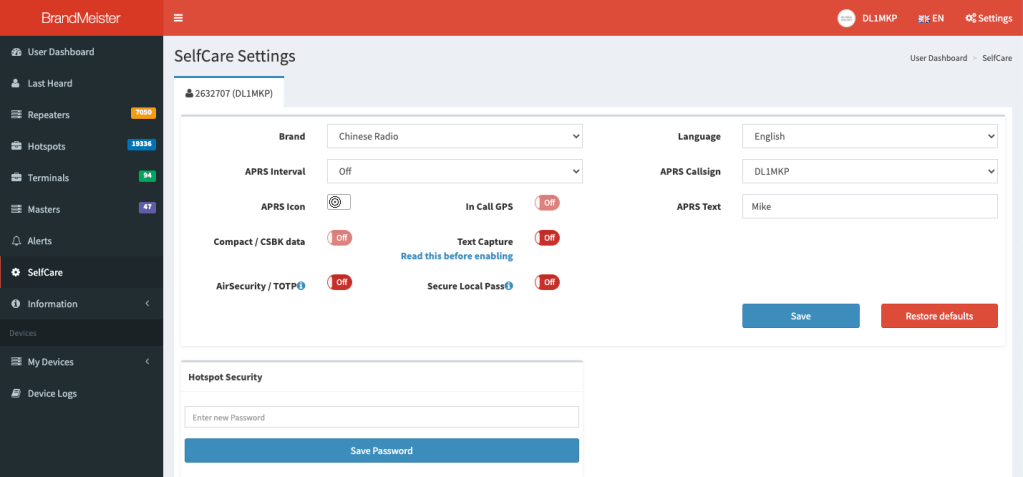Viewport: 1023px width, 477px height.
Task: Select the 2632707 (DL1MKP) tab
Action: pos(229,93)
